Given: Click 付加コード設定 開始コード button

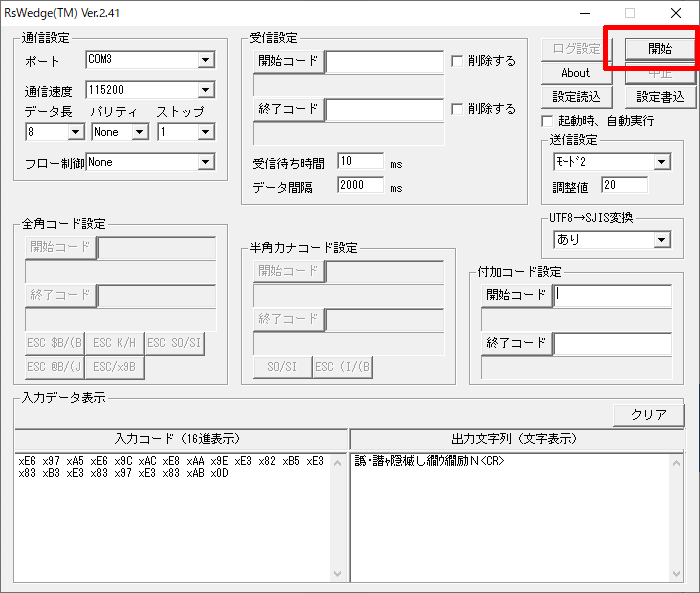Looking at the screenshot, I should click(517, 295).
